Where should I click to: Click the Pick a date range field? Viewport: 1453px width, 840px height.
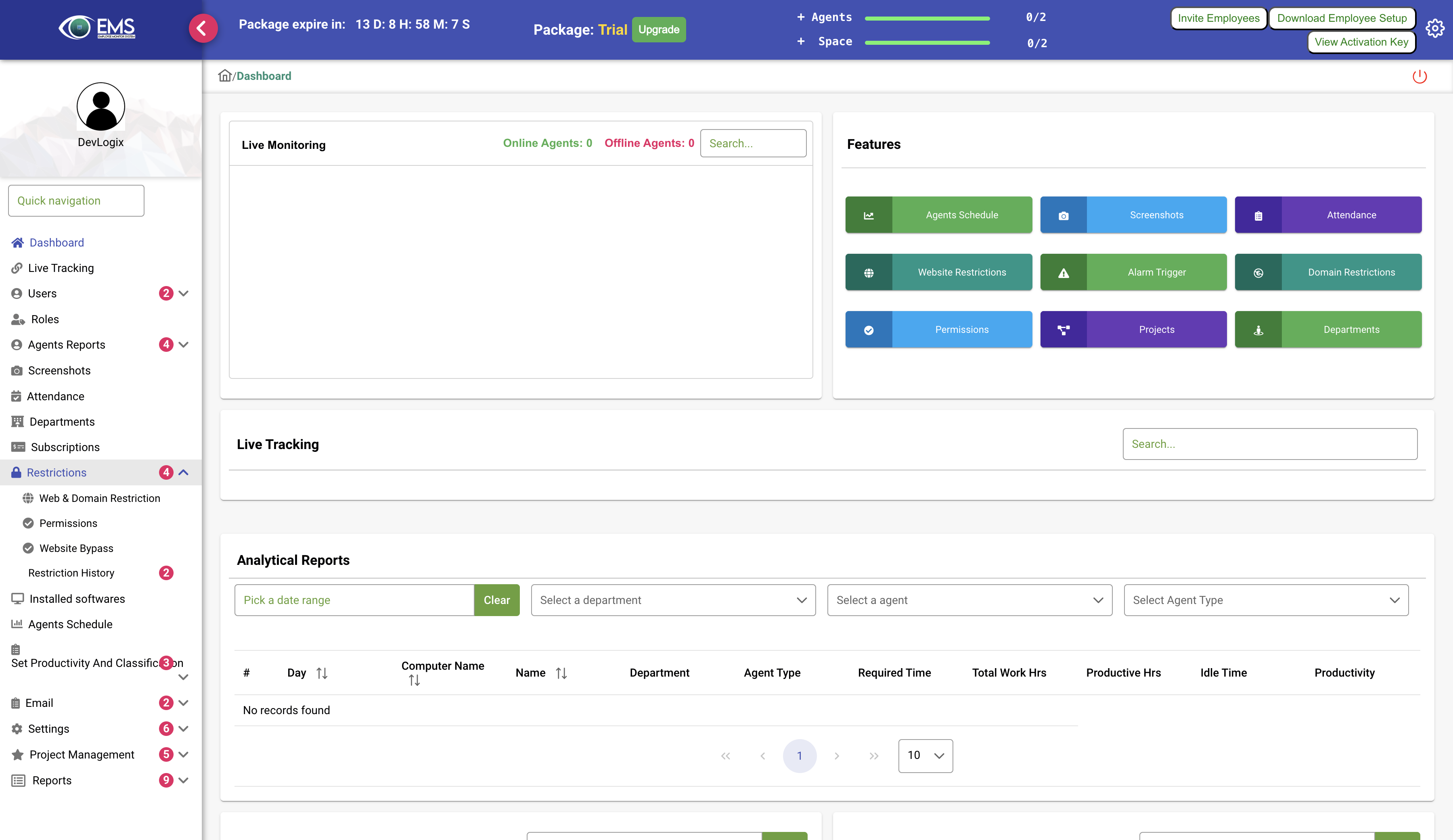click(354, 600)
